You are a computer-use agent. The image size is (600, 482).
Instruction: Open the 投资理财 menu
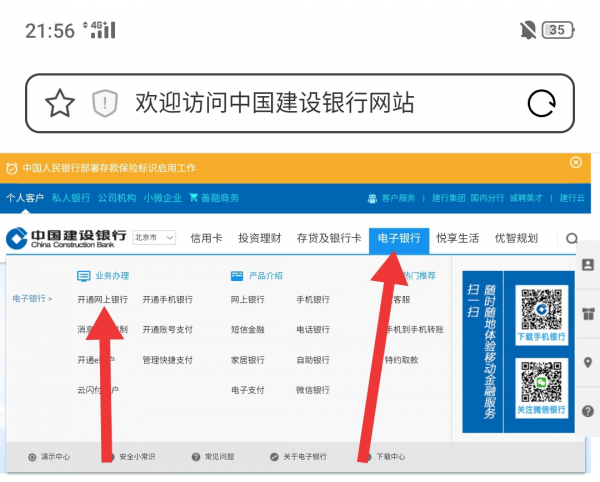click(260, 238)
